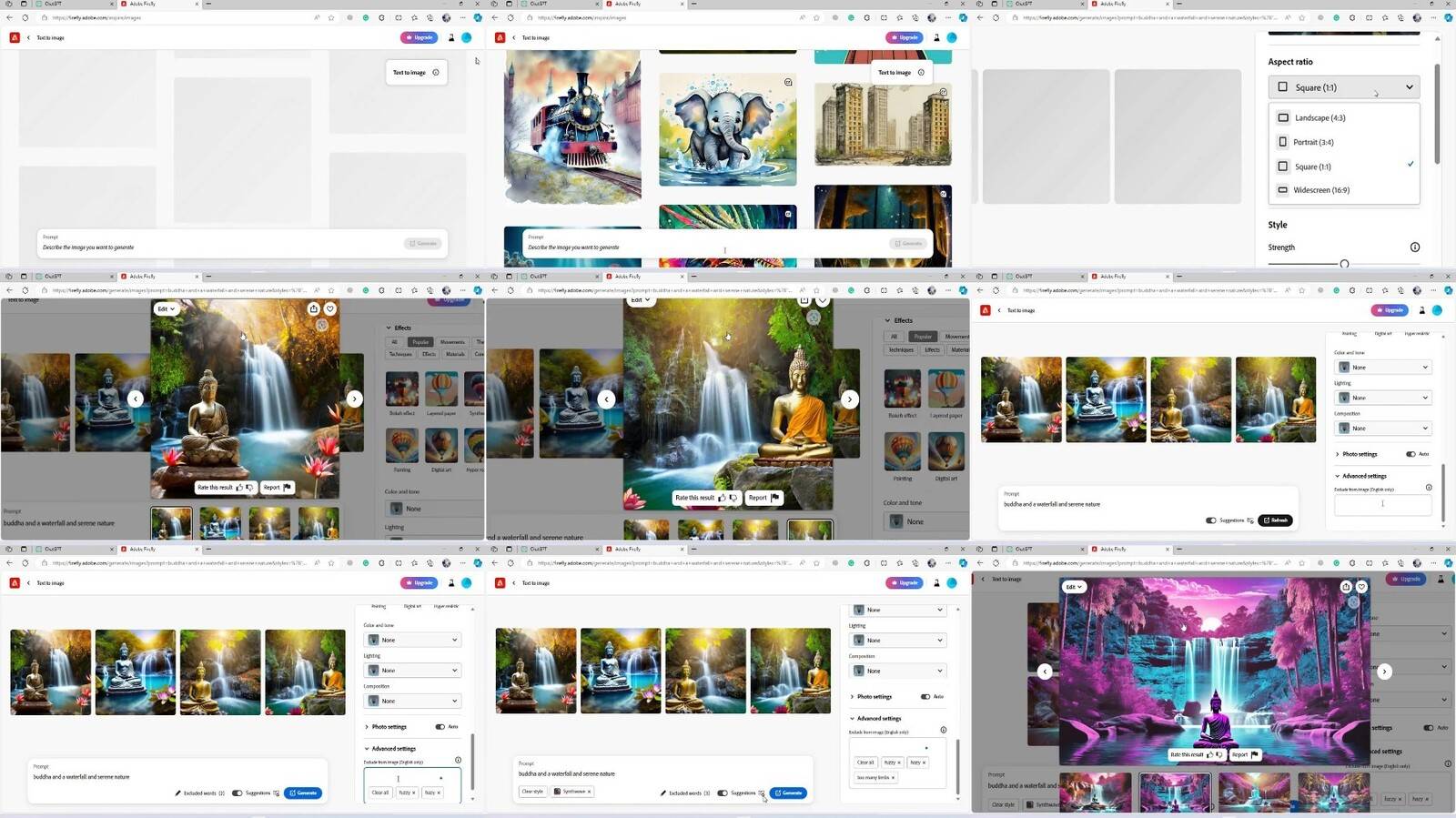Select the Popular effects tab beside the bronze Buddha
Screen dimensions: 1456x818
click(x=420, y=342)
